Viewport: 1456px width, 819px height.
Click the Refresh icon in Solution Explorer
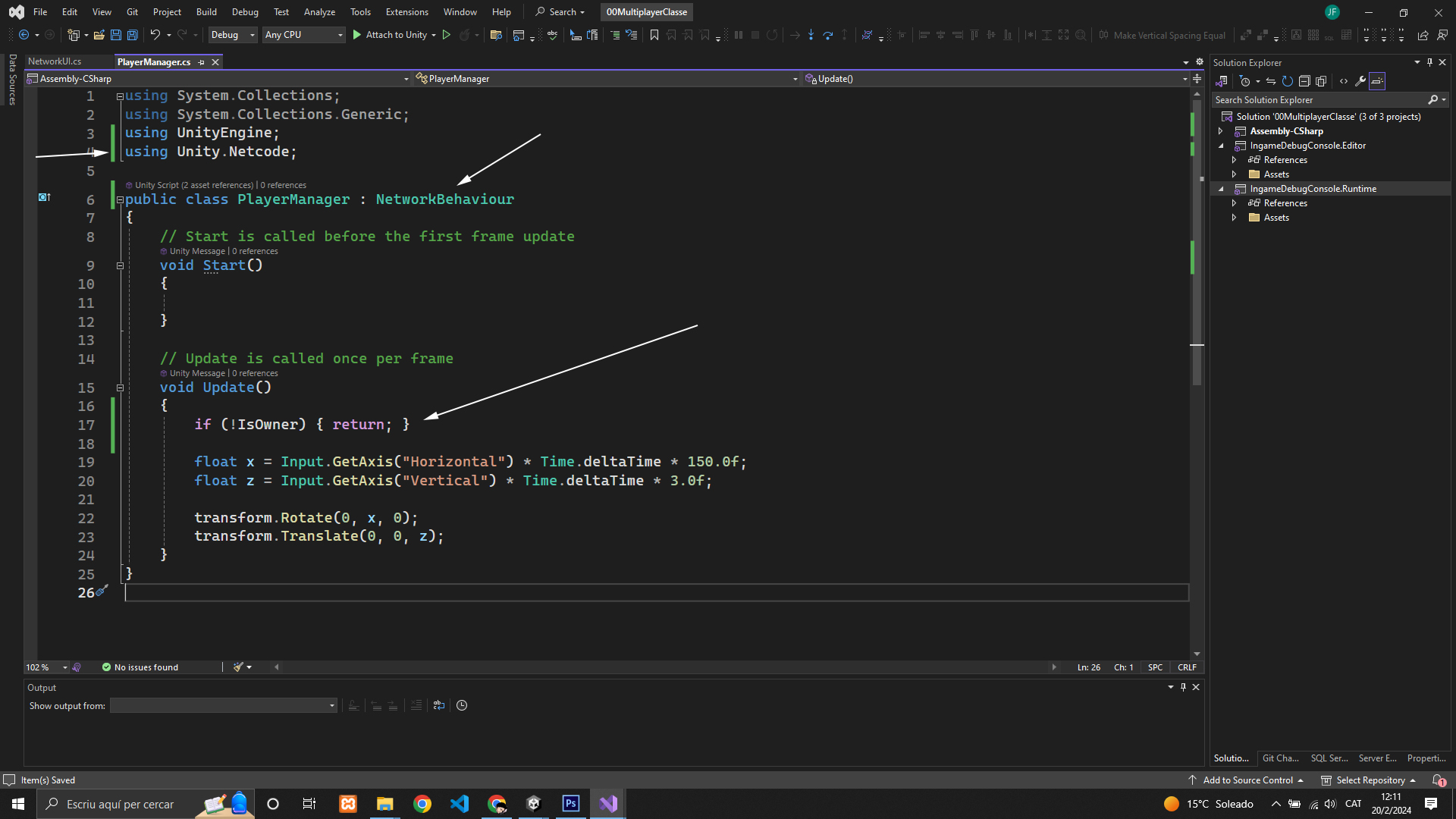coord(1287,81)
